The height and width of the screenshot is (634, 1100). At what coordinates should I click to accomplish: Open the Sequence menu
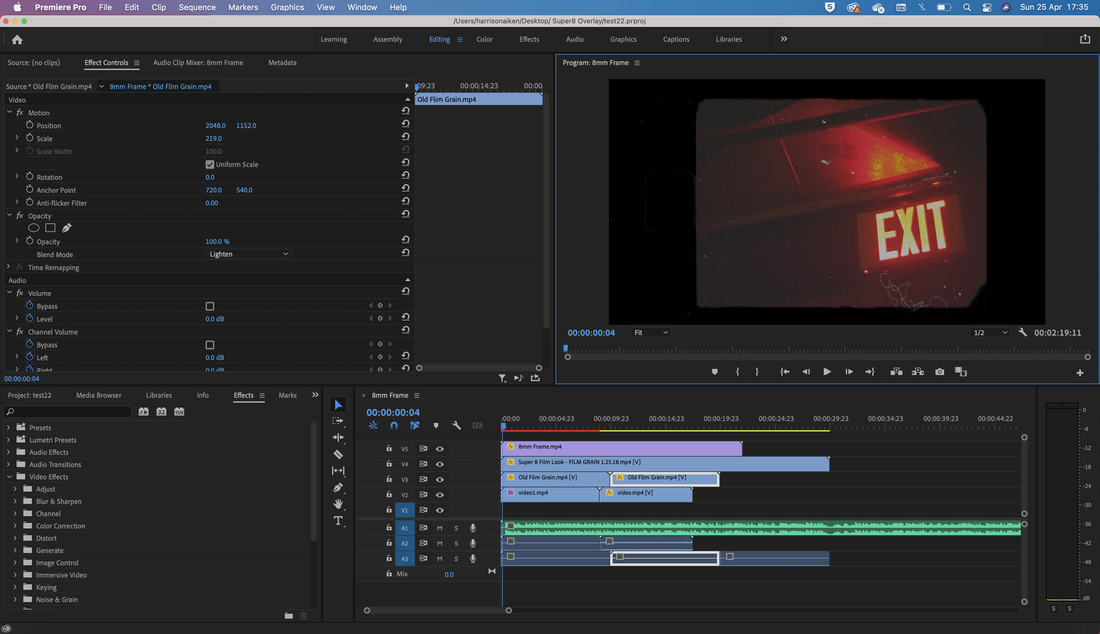tap(197, 7)
